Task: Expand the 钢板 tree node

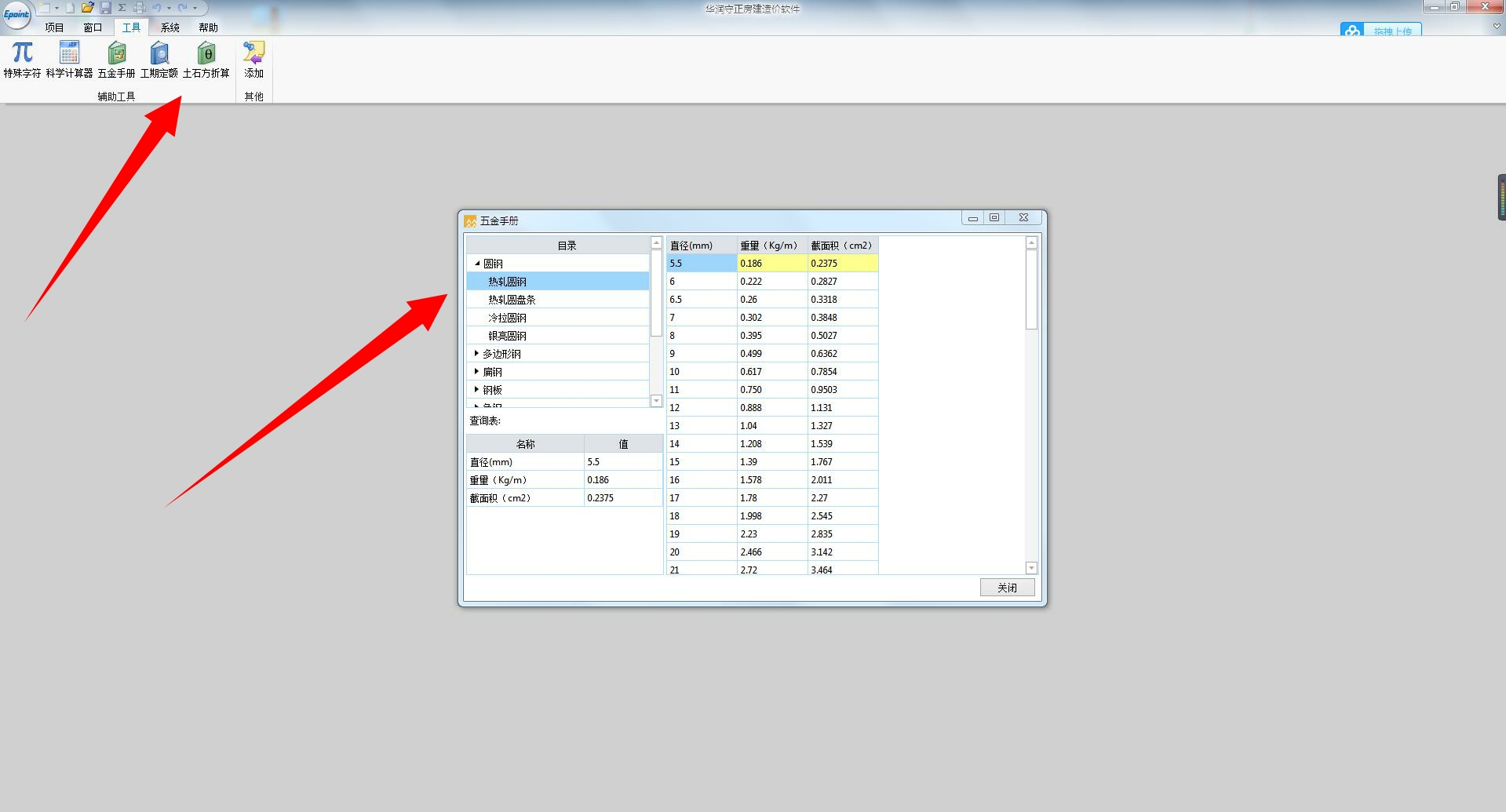Action: coord(476,390)
